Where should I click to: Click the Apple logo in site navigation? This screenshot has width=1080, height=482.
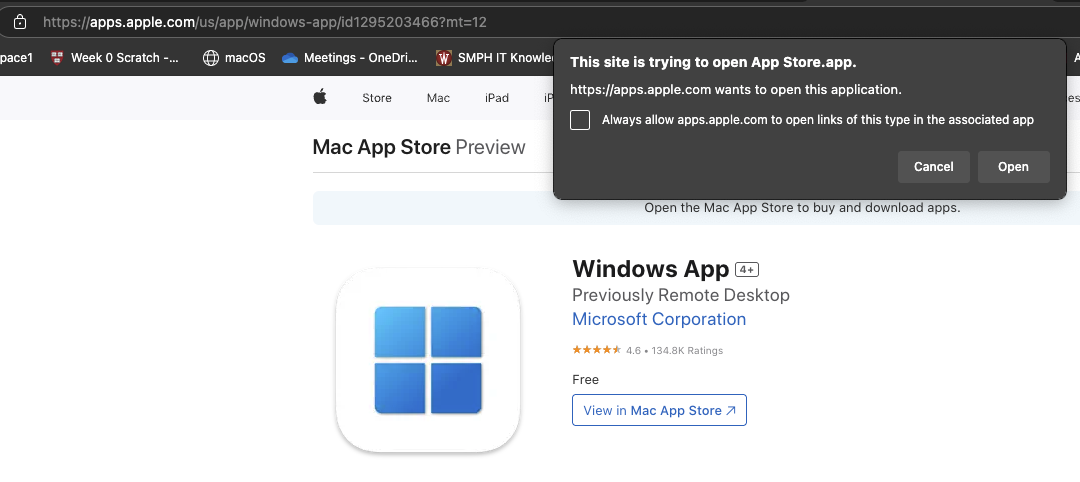coord(320,97)
